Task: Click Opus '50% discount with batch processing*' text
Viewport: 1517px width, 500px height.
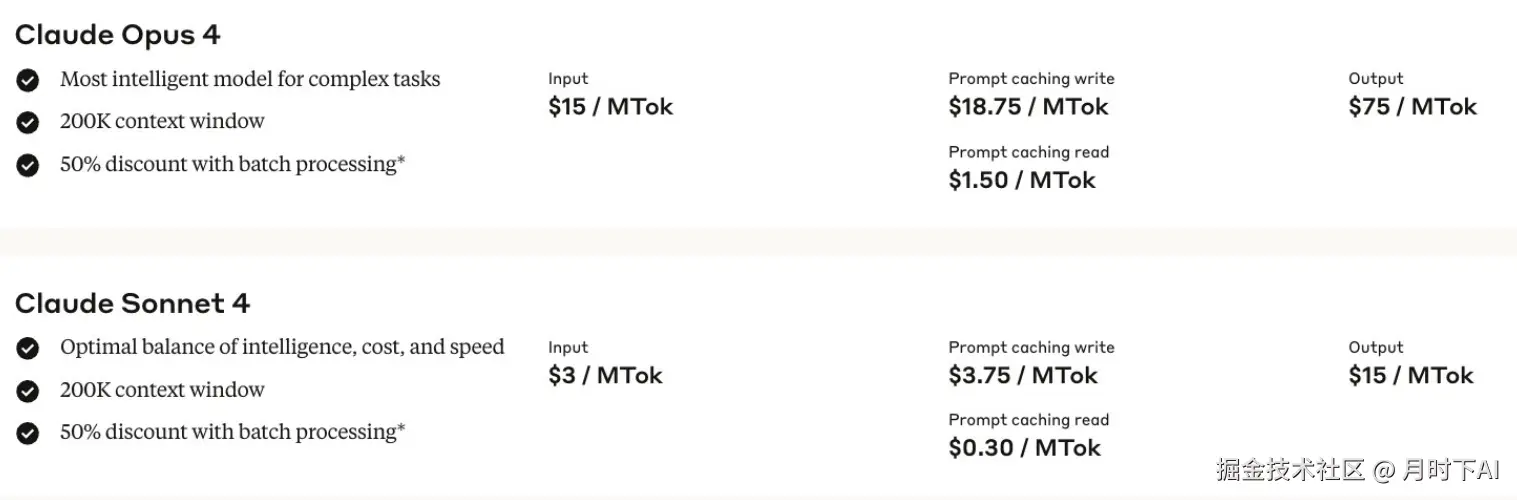Action: click(232, 164)
